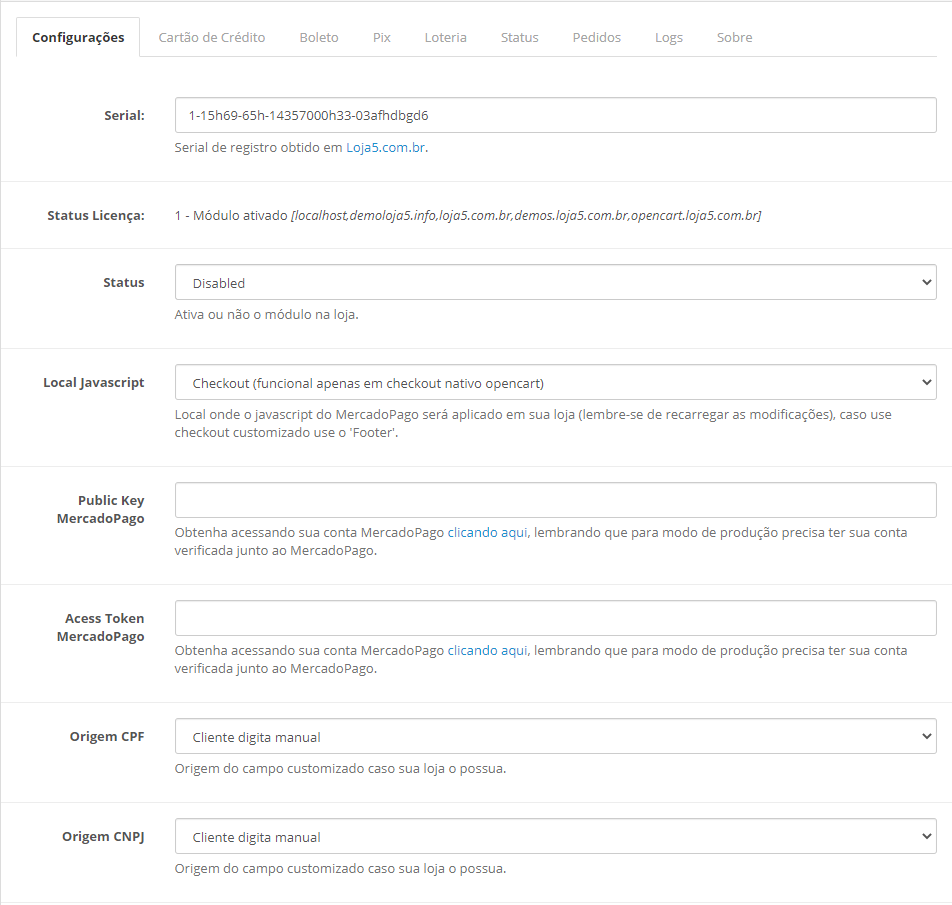The height and width of the screenshot is (905, 952).
Task: Expand the Status dropdown showing Disabled
Action: [555, 283]
